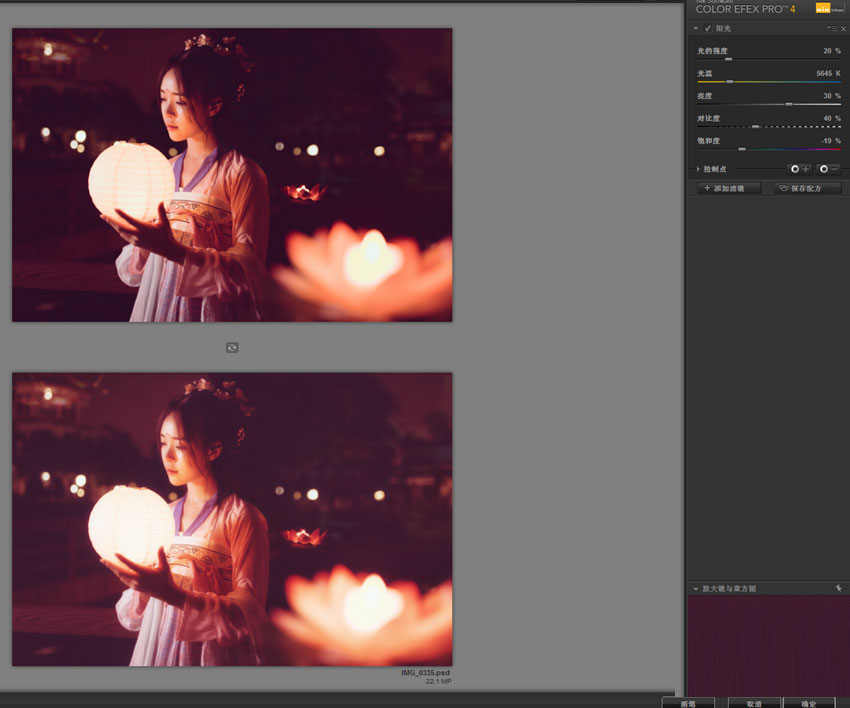Click the 饱和度 slider handle
850x708 pixels.
pos(741,149)
